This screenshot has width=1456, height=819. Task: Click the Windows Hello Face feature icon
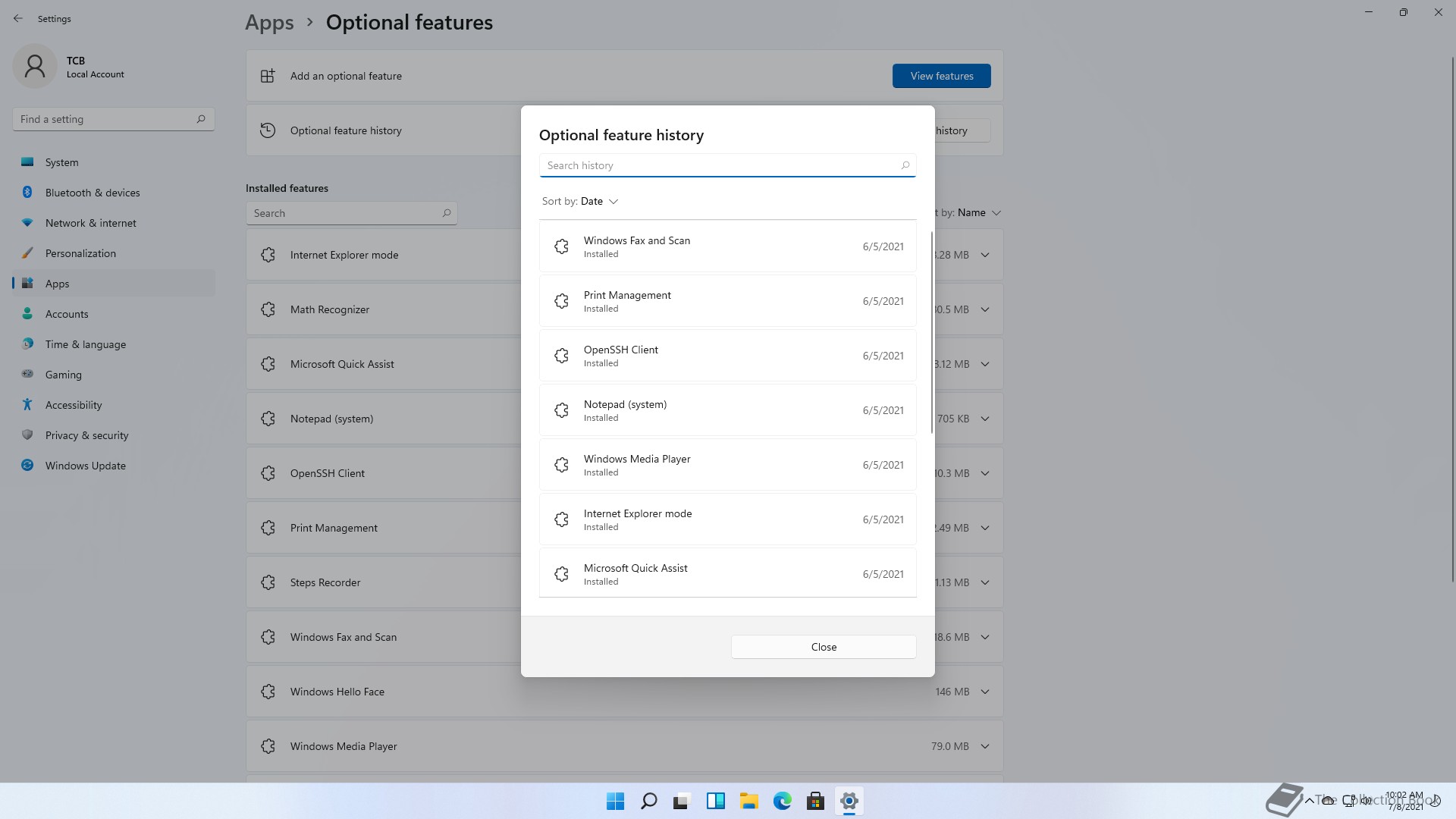pyautogui.click(x=268, y=692)
